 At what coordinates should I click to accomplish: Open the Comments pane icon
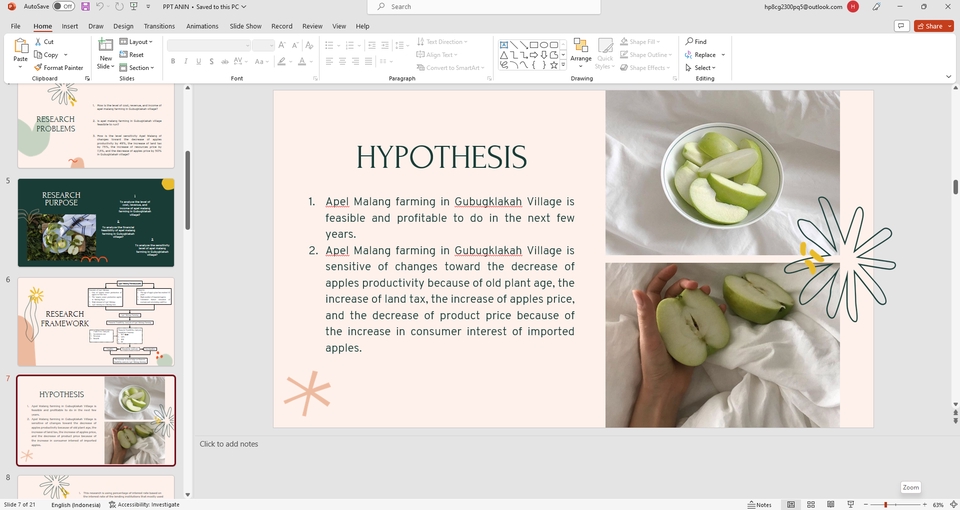901,26
